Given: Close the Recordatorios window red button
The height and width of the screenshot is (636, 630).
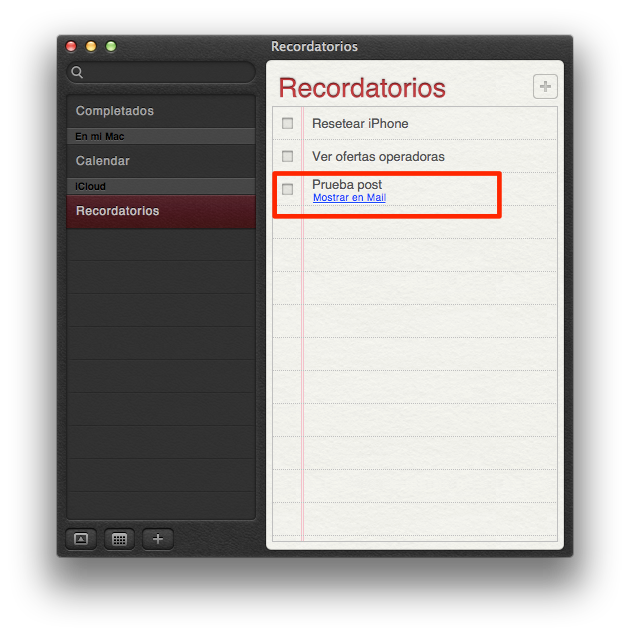Looking at the screenshot, I should click(71, 46).
